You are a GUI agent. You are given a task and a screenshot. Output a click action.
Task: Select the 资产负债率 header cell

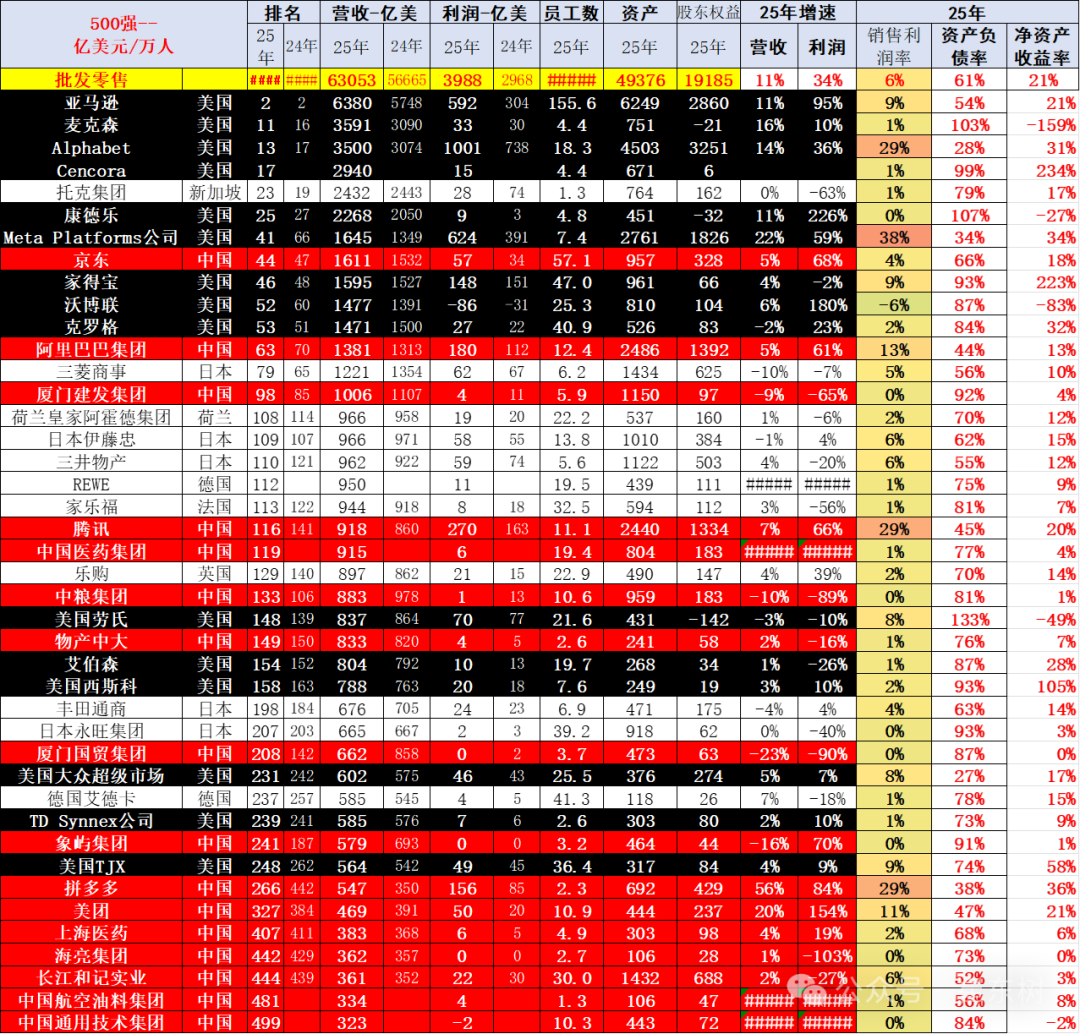pyautogui.click(x=966, y=46)
